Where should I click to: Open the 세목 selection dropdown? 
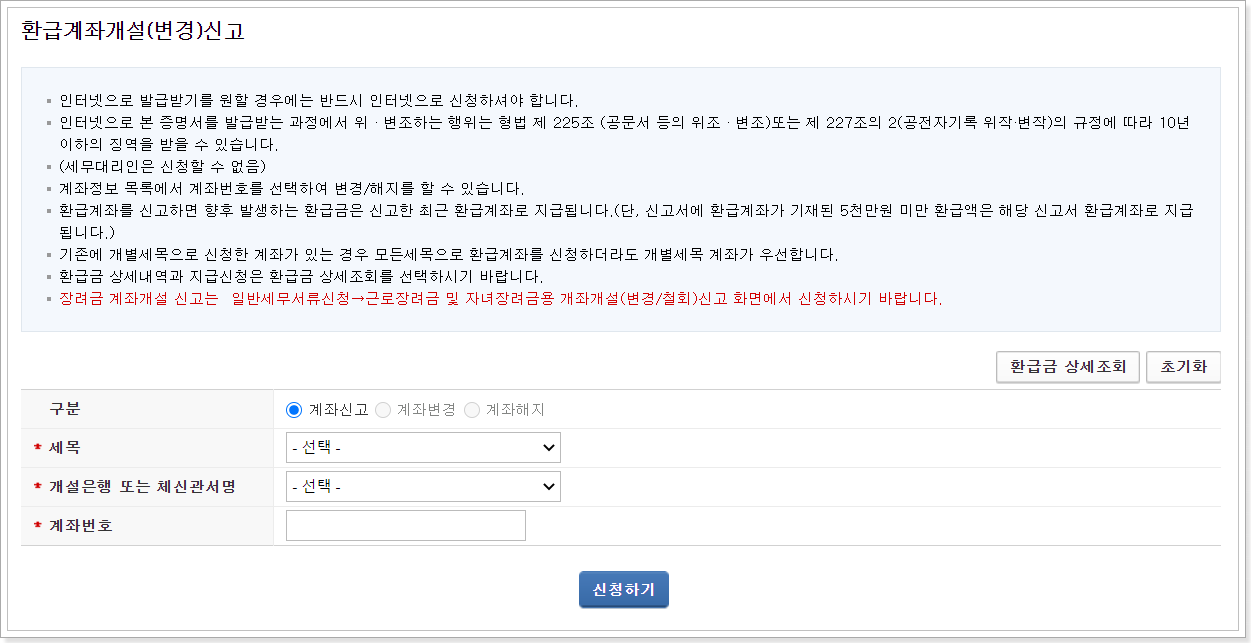coord(422,447)
